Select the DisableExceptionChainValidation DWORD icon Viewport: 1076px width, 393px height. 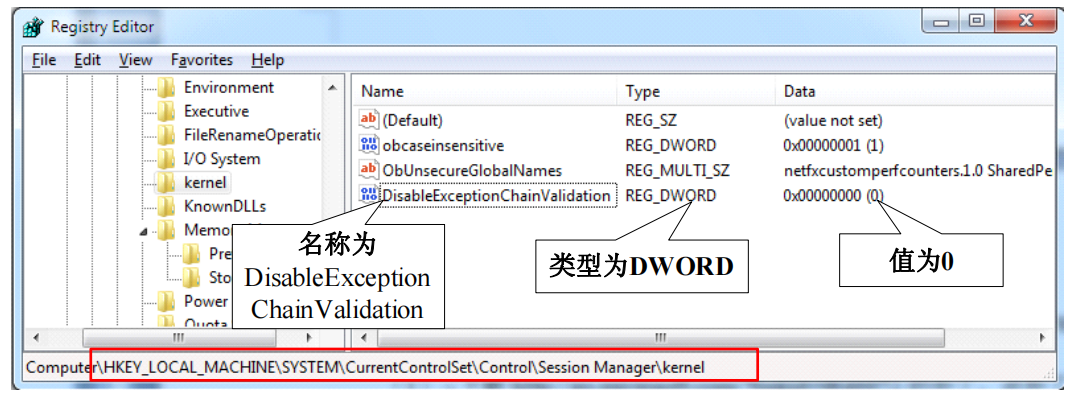[369, 195]
